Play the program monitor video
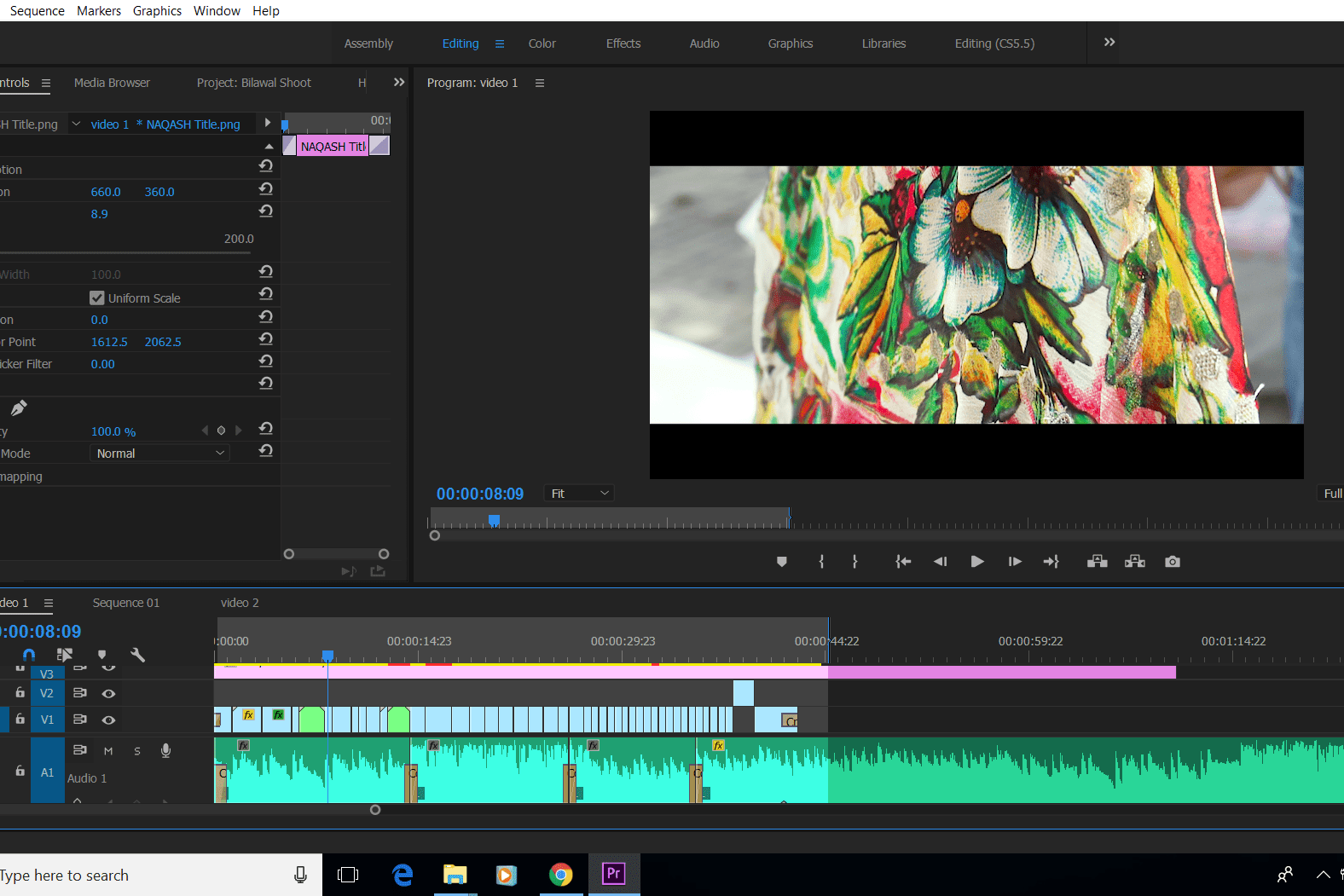The height and width of the screenshot is (896, 1344). point(977,562)
